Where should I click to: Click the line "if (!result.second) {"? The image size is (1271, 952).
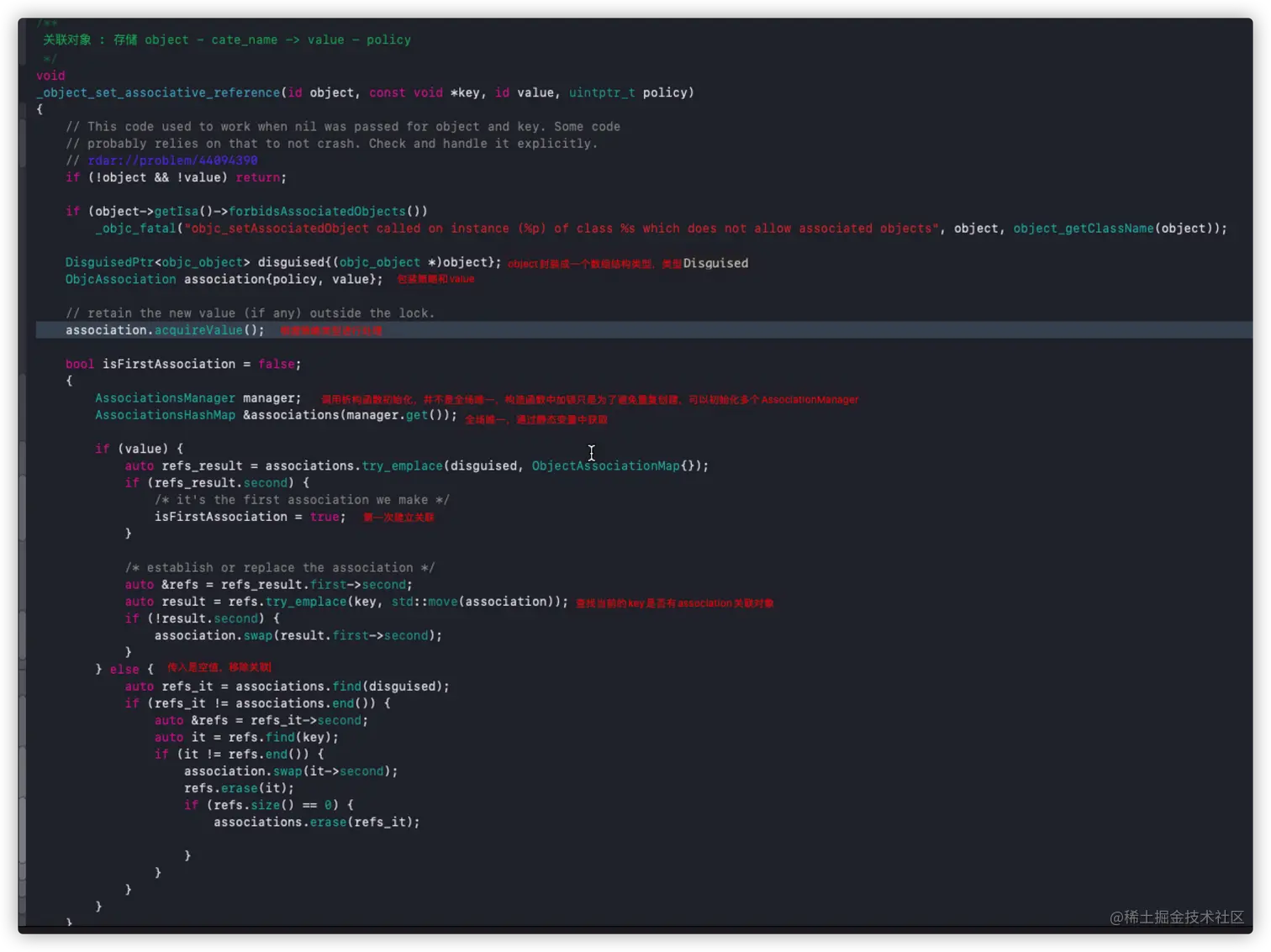pos(203,618)
